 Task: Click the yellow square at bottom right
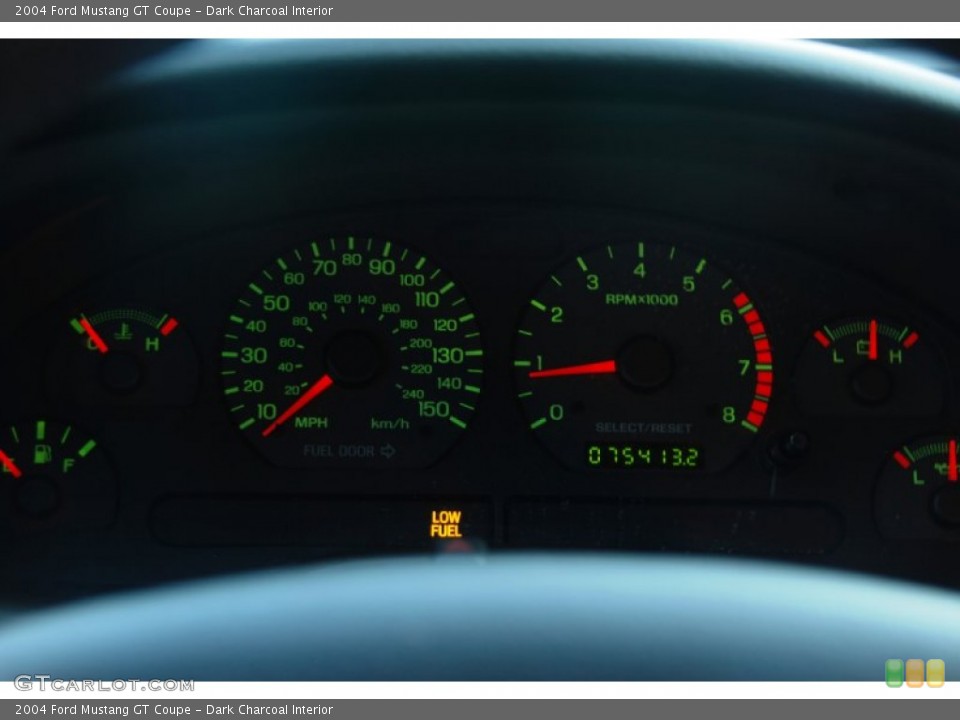click(936, 673)
